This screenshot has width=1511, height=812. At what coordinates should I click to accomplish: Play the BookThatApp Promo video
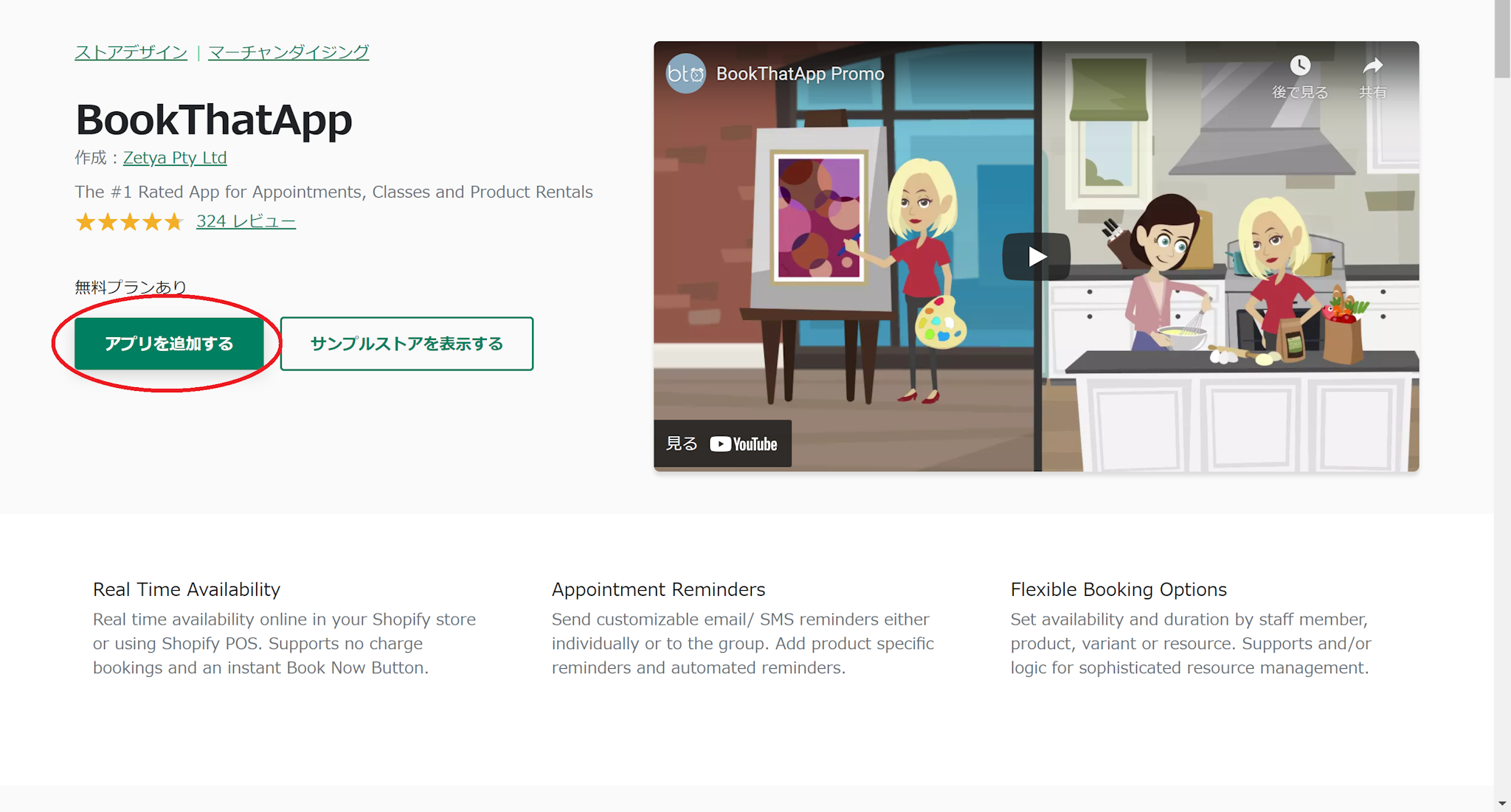tap(1036, 257)
